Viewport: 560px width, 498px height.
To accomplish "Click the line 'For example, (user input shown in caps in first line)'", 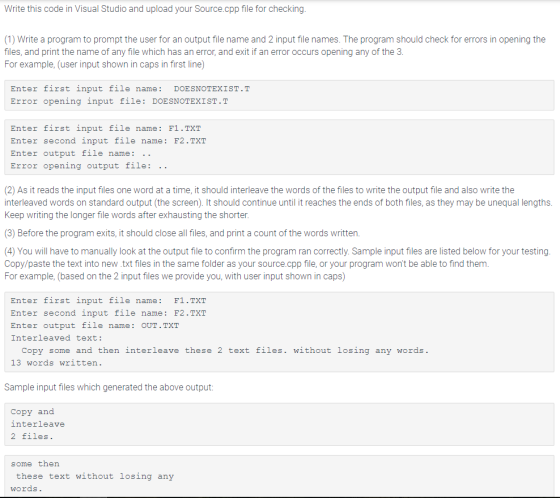I will coord(104,64).
